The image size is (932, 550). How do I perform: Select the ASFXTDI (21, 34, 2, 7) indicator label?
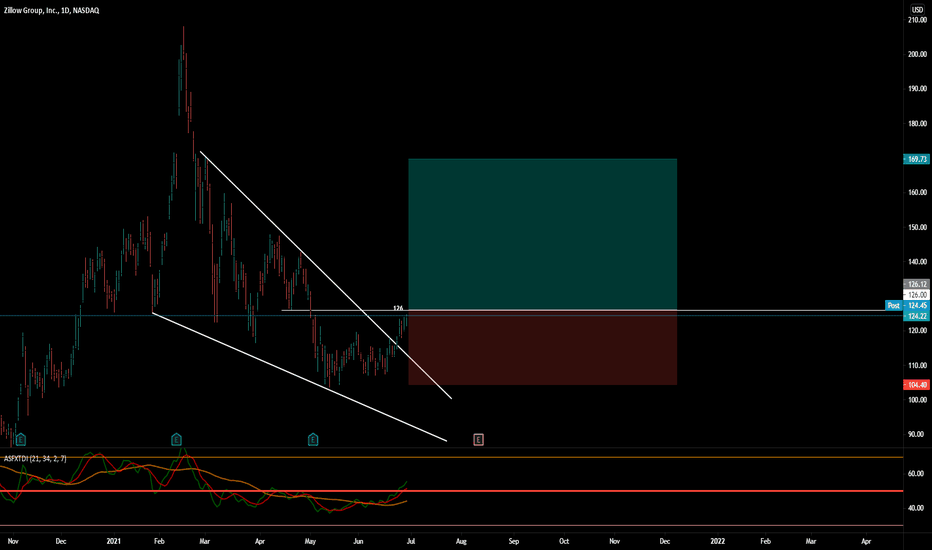tap(35, 458)
